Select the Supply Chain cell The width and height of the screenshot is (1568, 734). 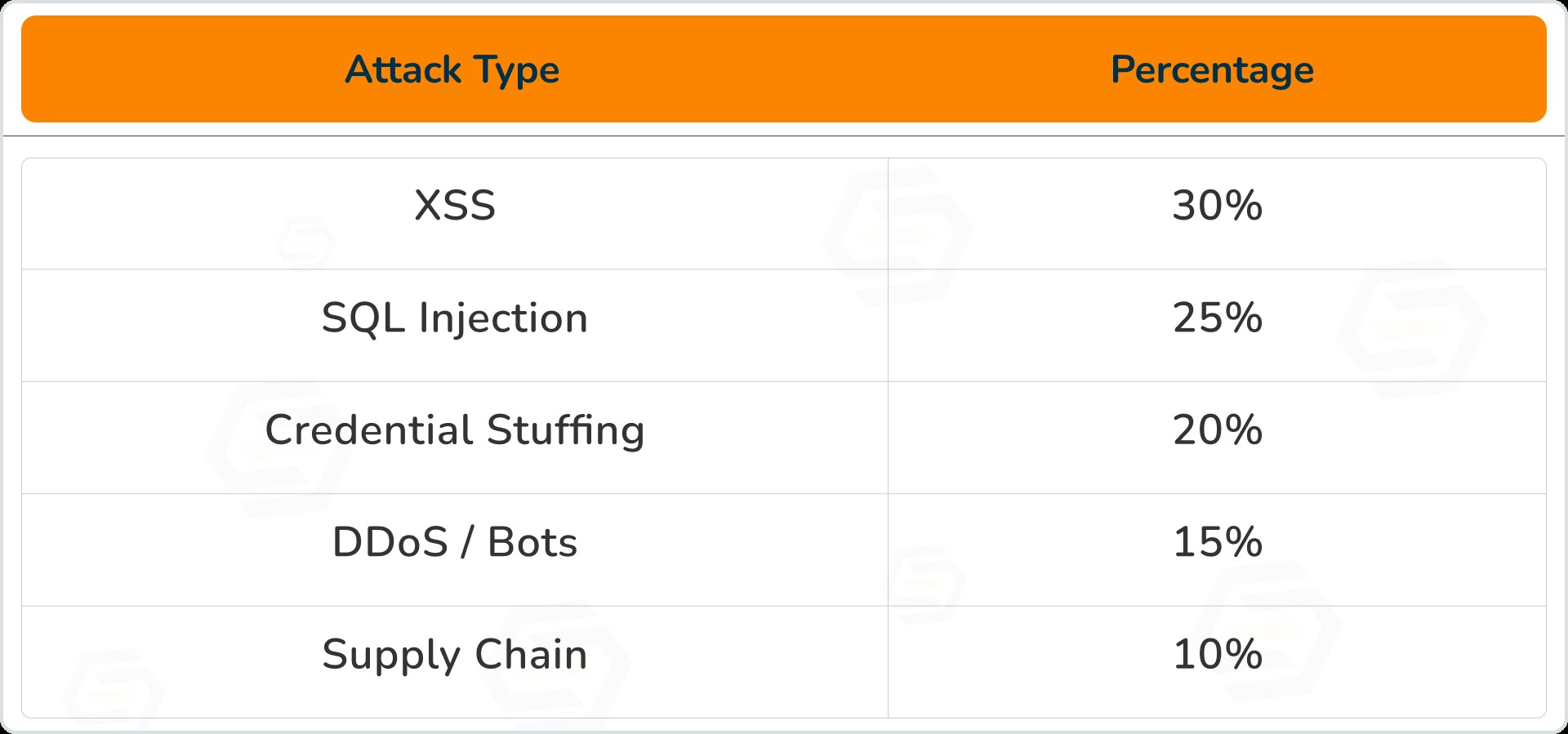pos(455,655)
